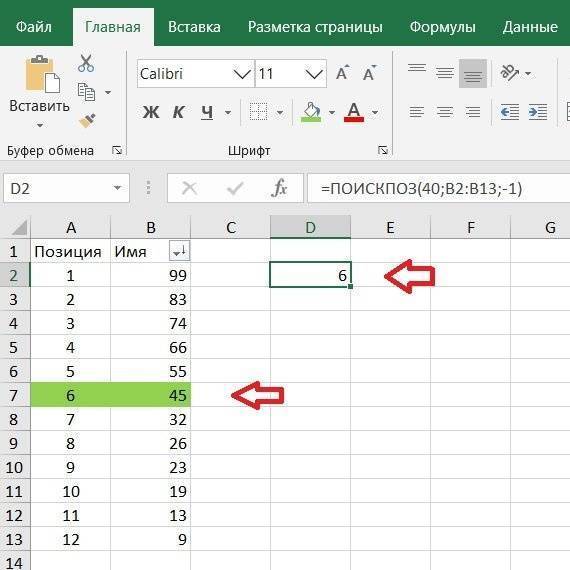Screen dimensions: 570x570
Task: Expand text orientation dropdown arrow
Action: tap(528, 74)
